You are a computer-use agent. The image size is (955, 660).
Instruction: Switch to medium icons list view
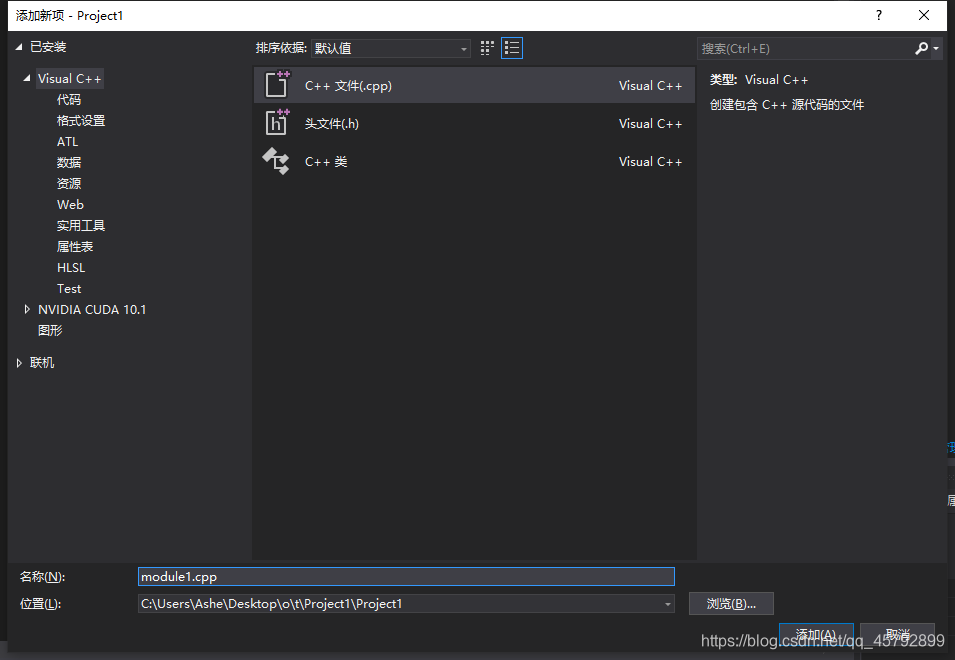(x=512, y=48)
